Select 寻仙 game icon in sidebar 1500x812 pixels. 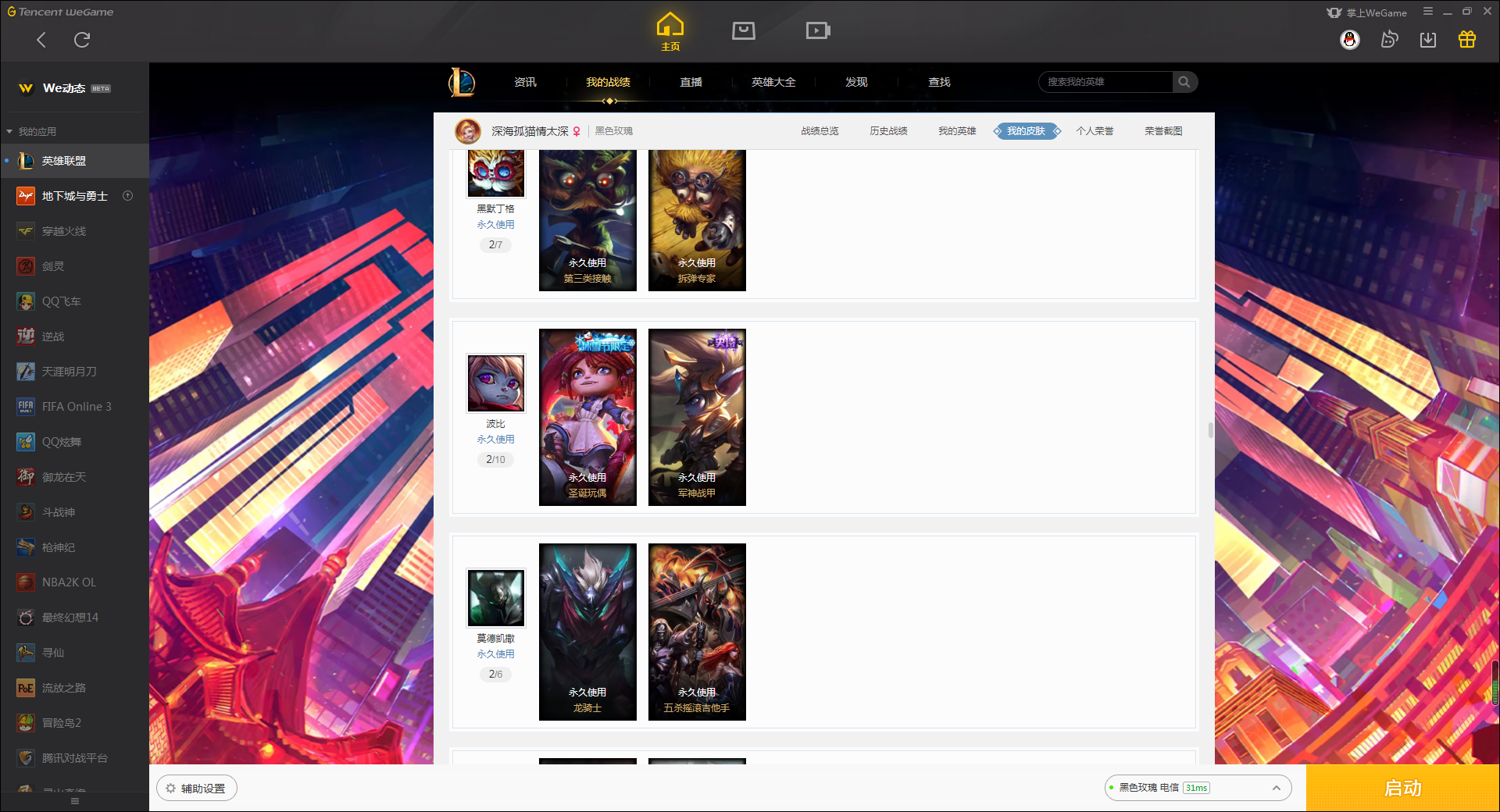(26, 653)
